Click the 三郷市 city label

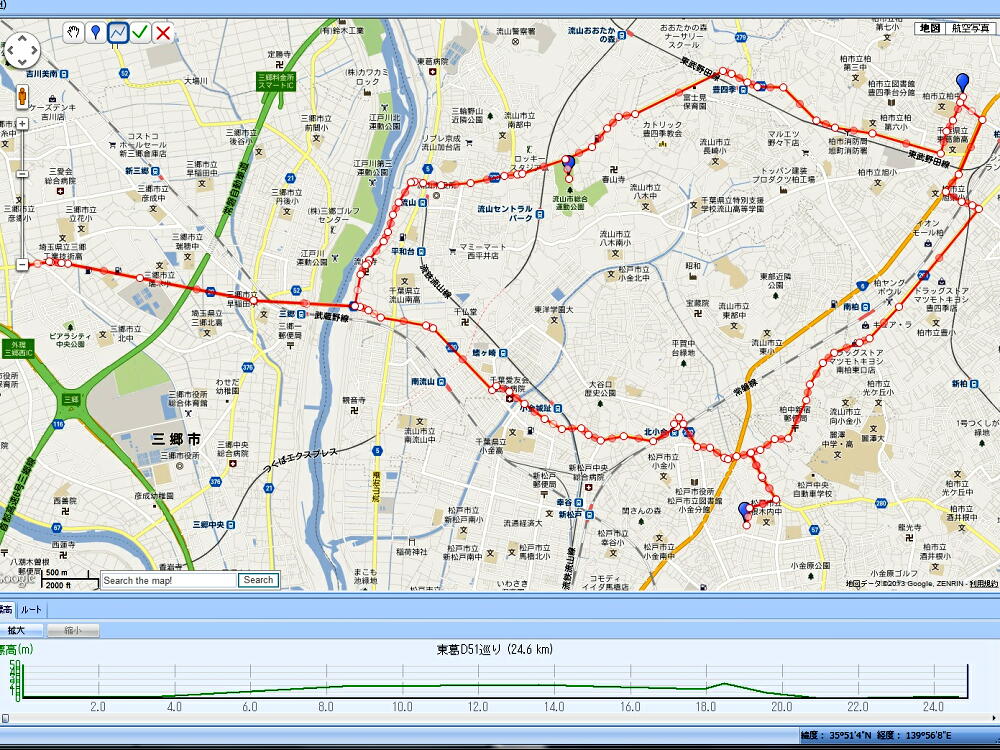tap(176, 439)
